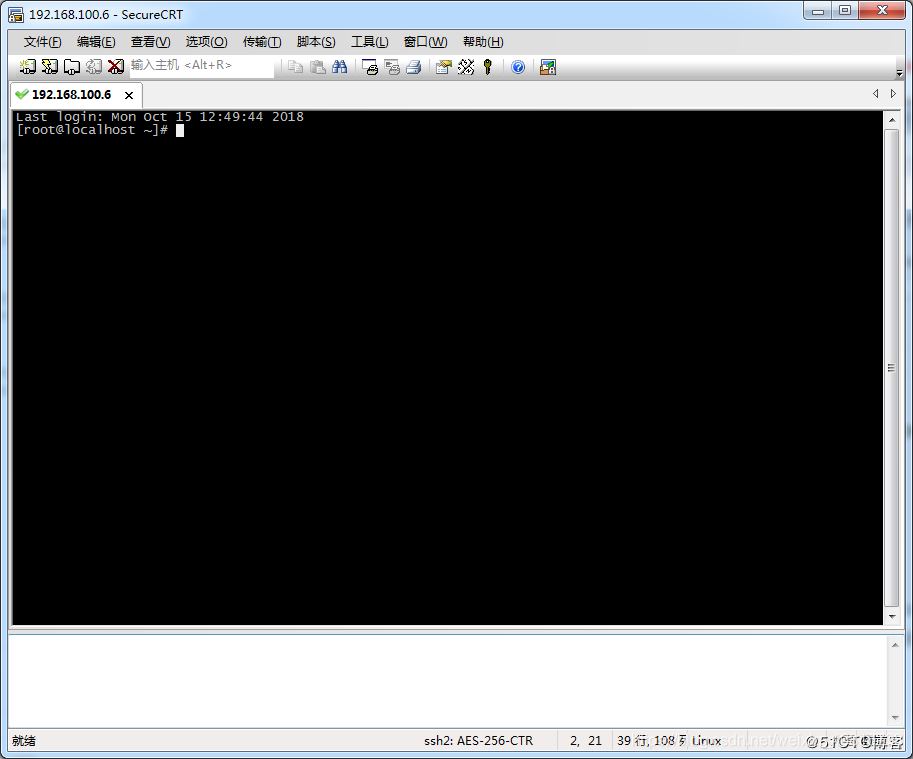Maximize the SecureCRT window
This screenshot has height=759, width=913.
pyautogui.click(x=845, y=11)
